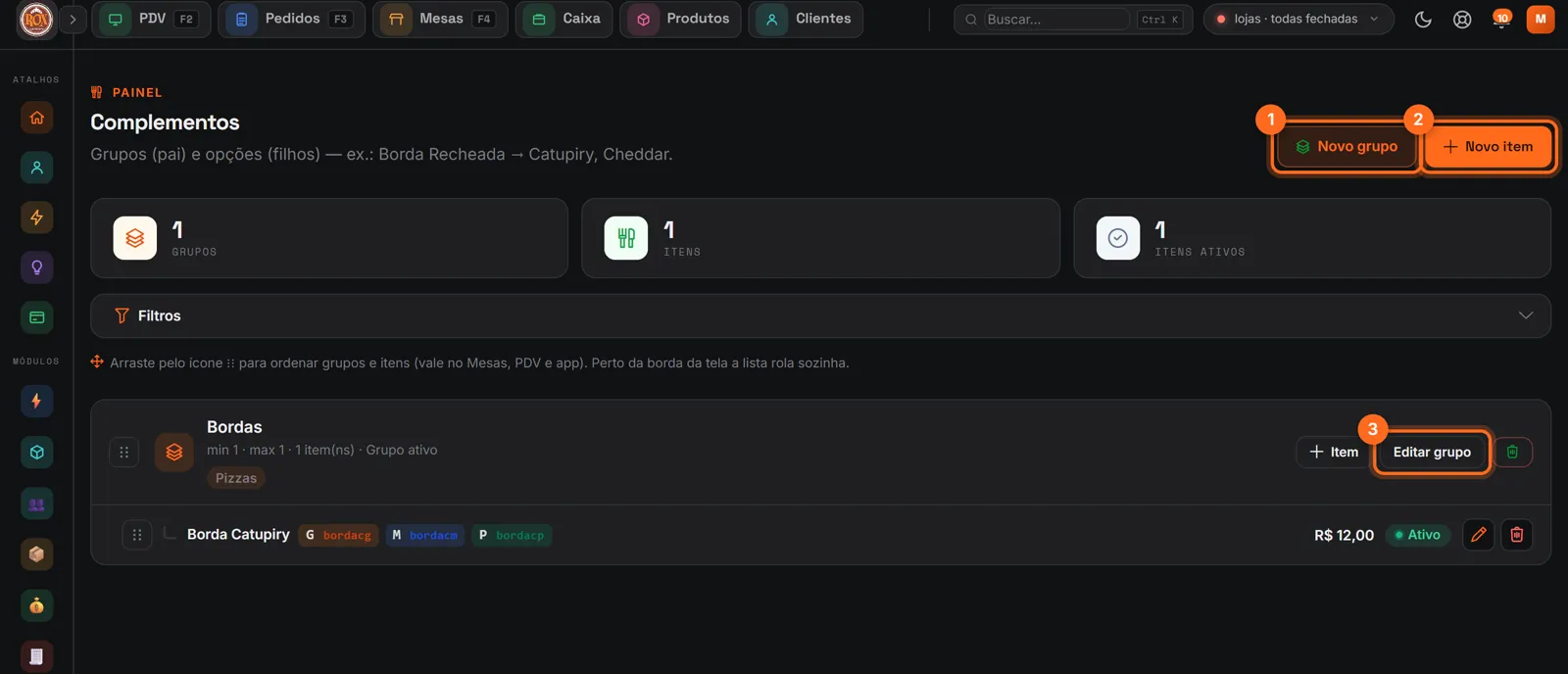The width and height of the screenshot is (1568, 674).
Task: Open the Clientes tab
Action: (x=806, y=19)
